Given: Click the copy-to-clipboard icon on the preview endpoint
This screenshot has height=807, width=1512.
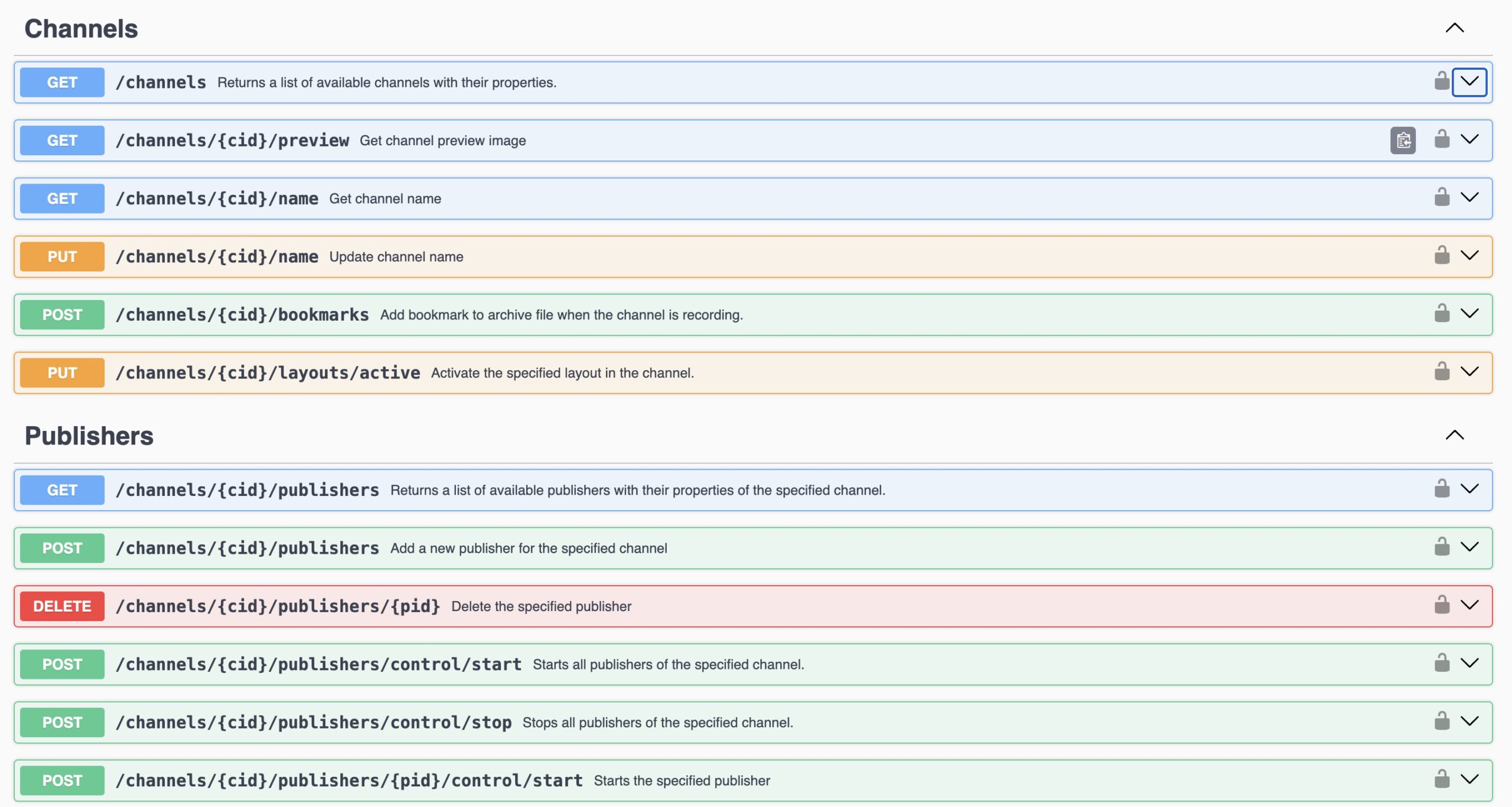Looking at the screenshot, I should (1403, 141).
